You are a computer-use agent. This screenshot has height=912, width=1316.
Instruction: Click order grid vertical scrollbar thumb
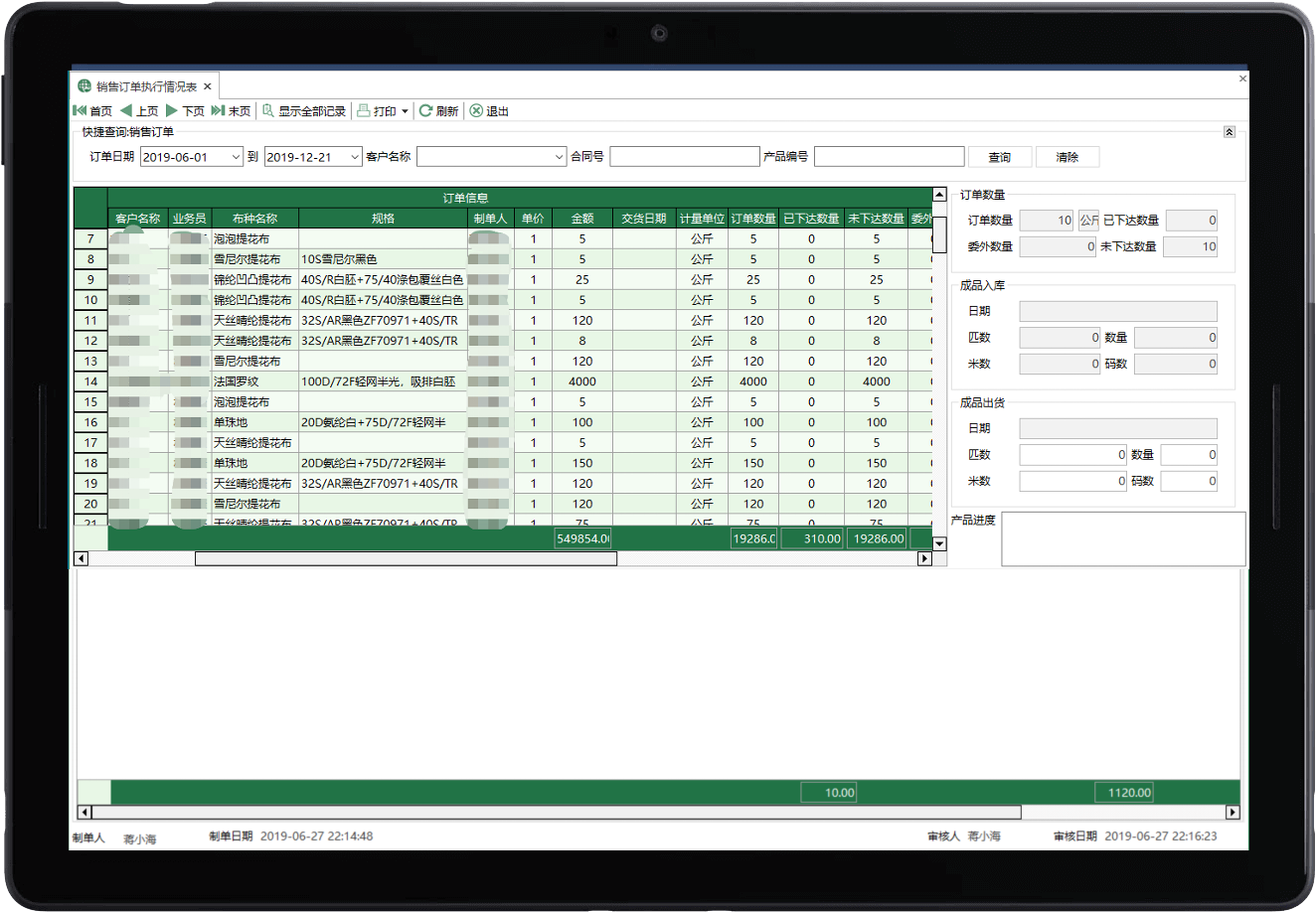pyautogui.click(x=939, y=234)
